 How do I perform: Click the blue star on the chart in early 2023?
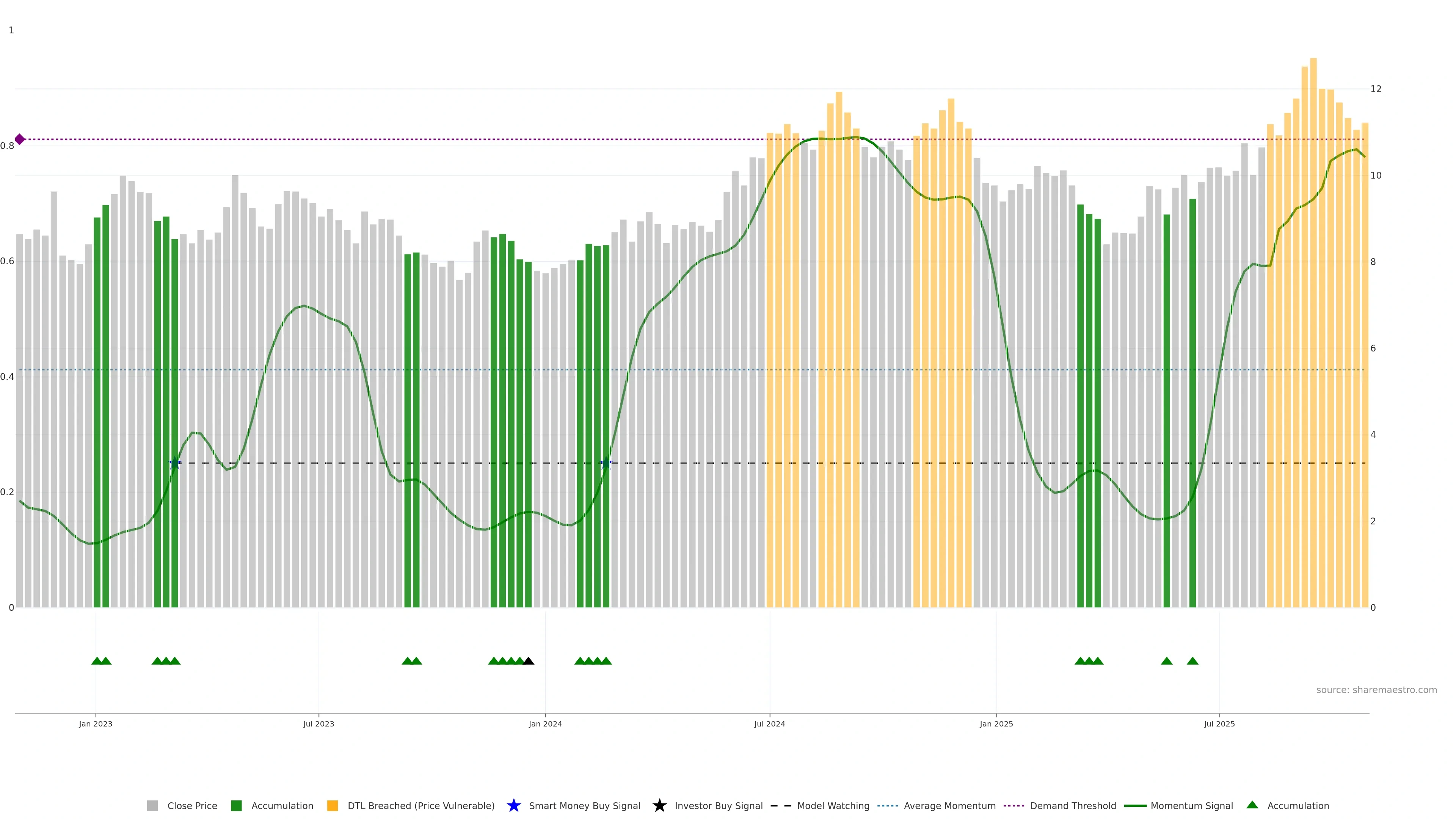175,463
